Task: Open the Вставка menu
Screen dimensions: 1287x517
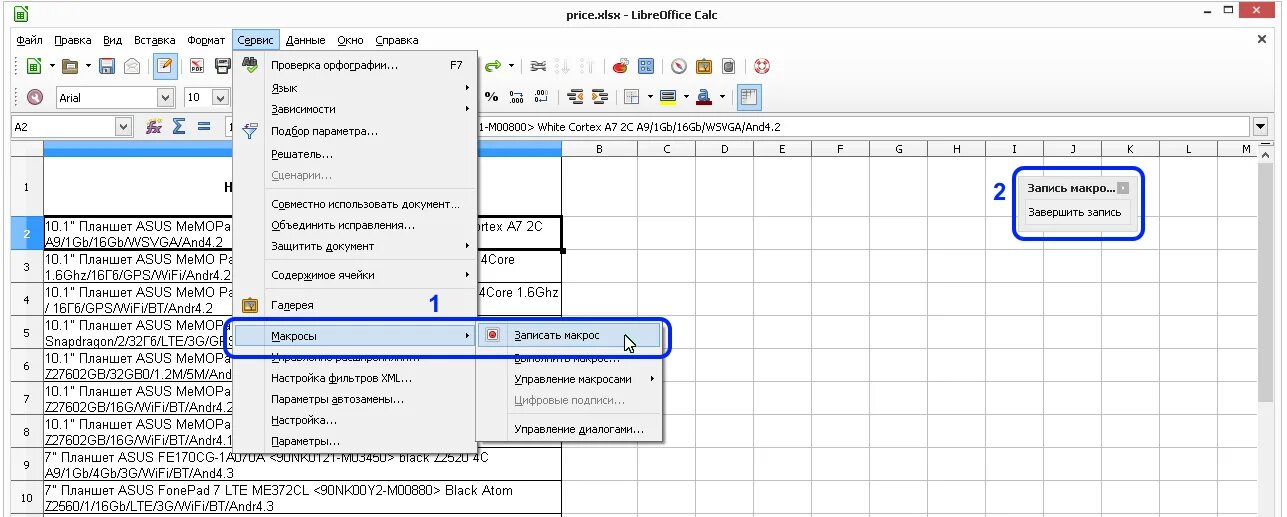Action: point(155,40)
